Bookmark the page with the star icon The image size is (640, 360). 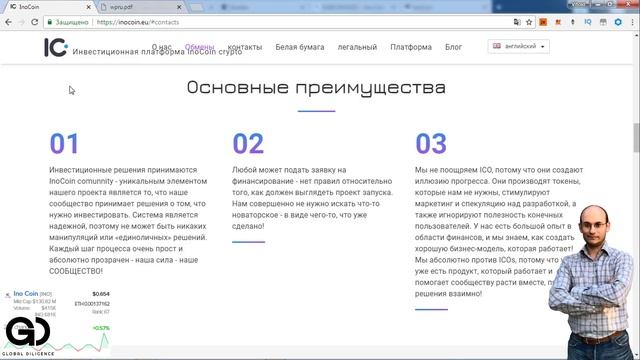[x=529, y=22]
